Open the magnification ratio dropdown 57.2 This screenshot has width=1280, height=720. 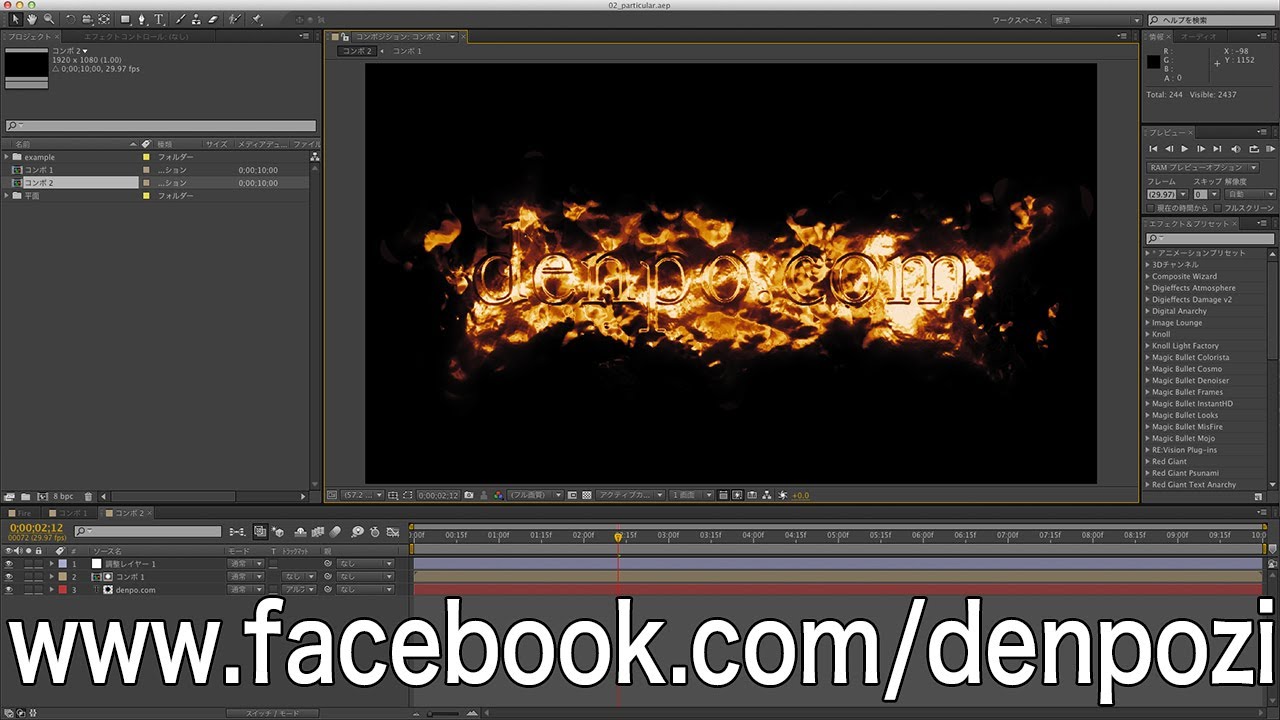(362, 495)
